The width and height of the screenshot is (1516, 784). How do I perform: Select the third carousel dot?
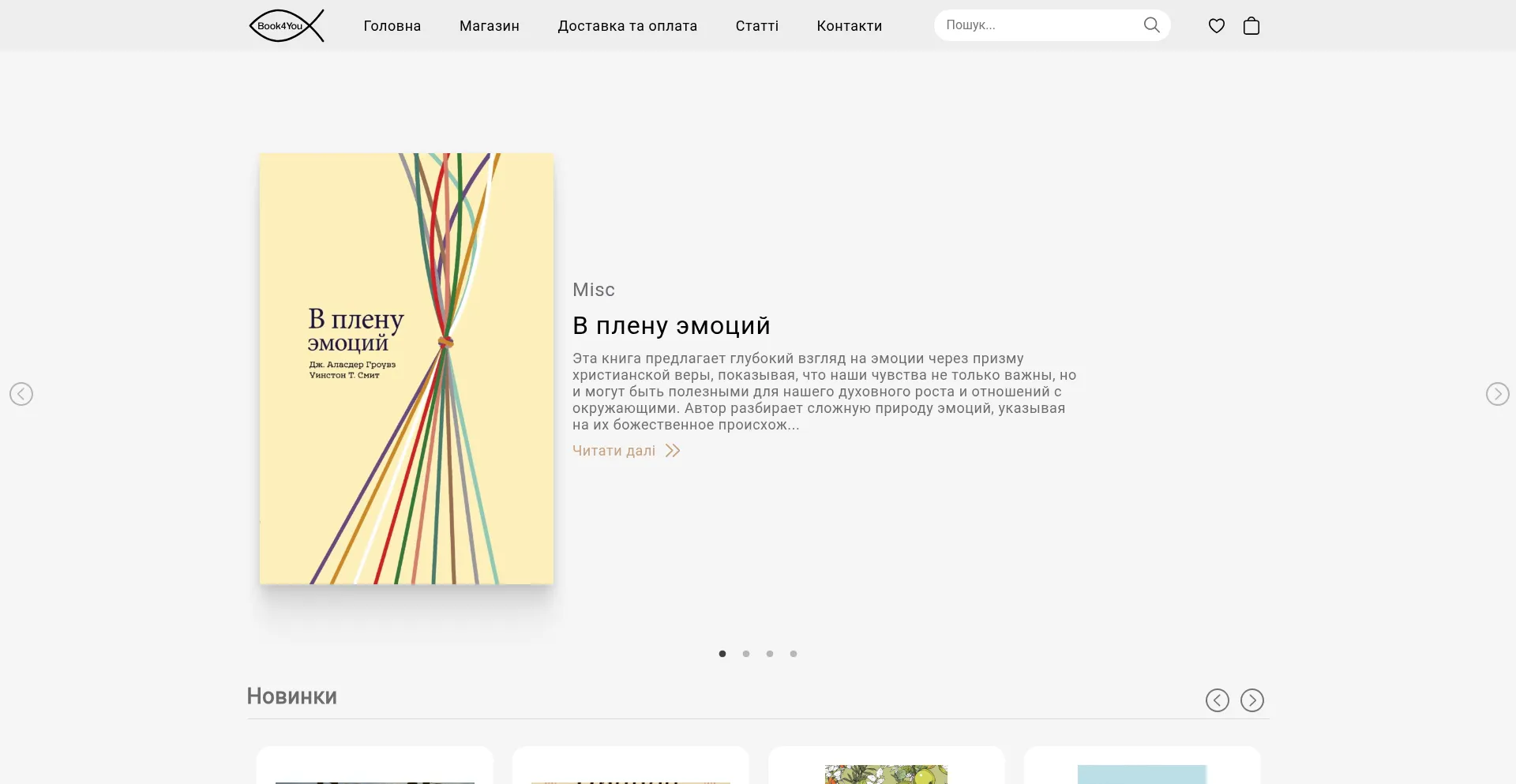(x=770, y=654)
